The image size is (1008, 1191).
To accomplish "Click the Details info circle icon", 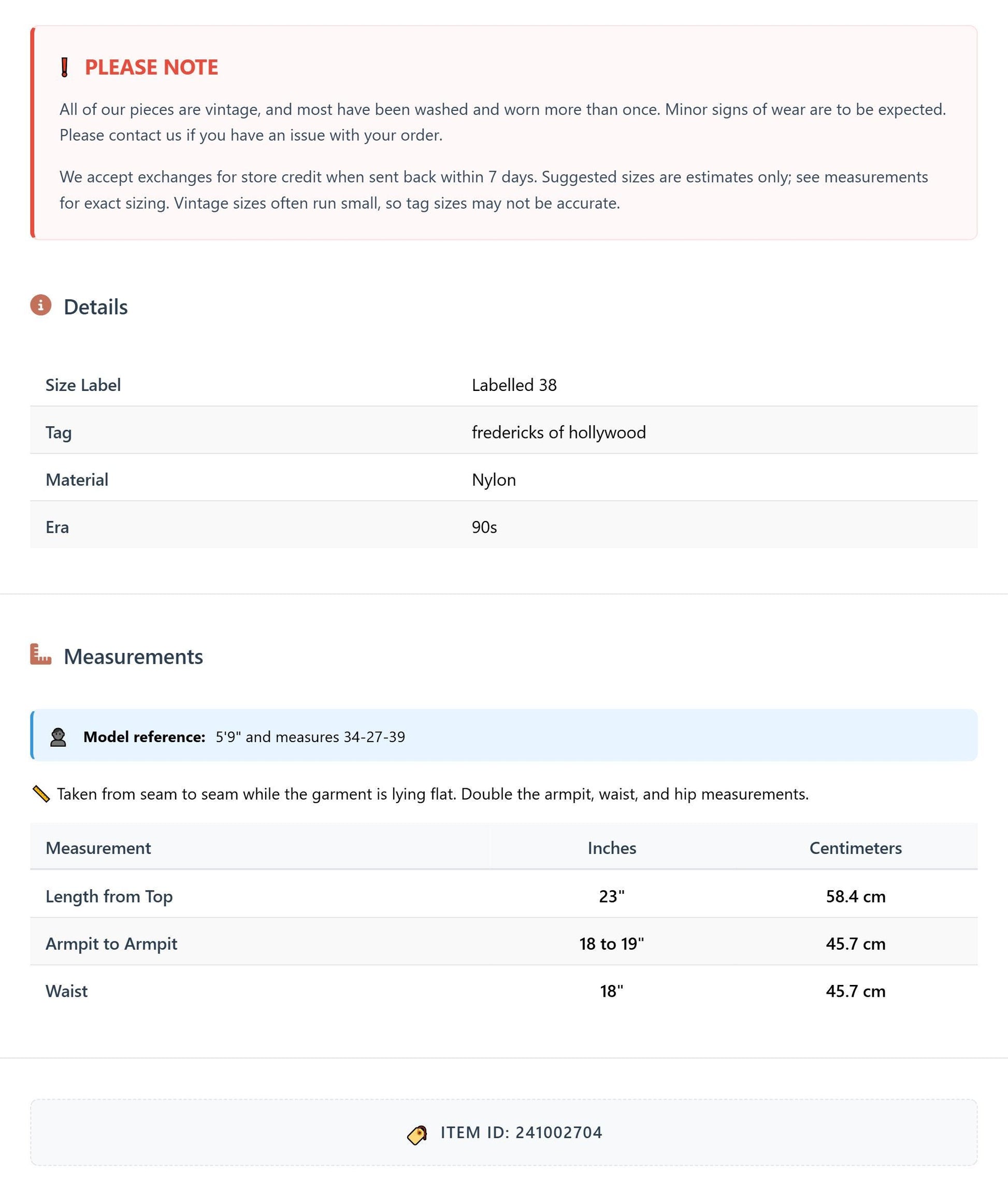I will pyautogui.click(x=40, y=305).
